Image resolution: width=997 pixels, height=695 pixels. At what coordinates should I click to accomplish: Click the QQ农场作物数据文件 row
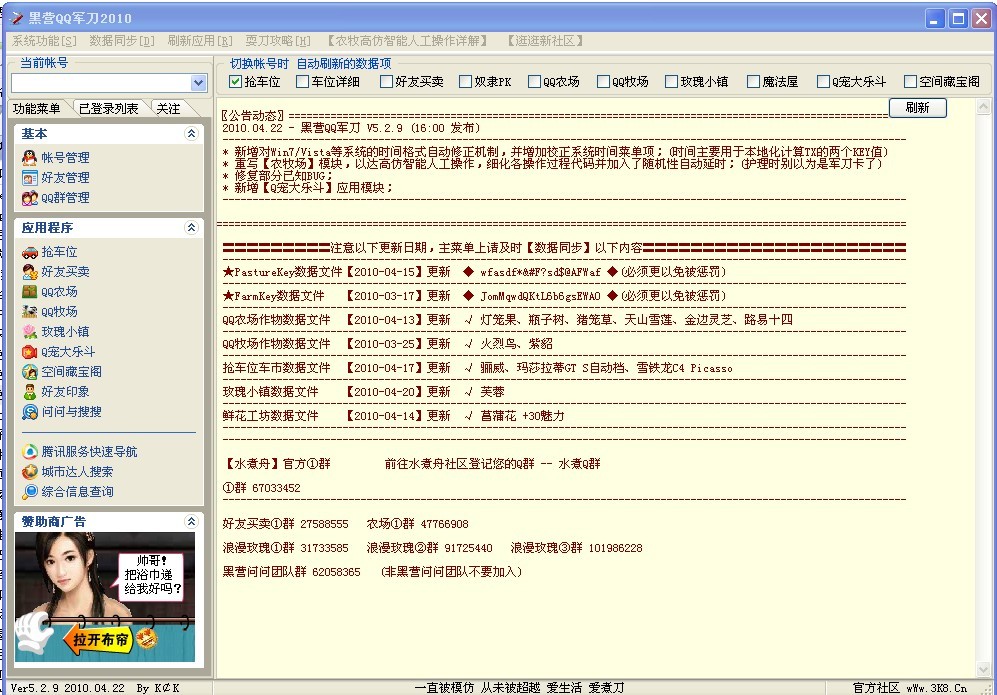[x=507, y=320]
